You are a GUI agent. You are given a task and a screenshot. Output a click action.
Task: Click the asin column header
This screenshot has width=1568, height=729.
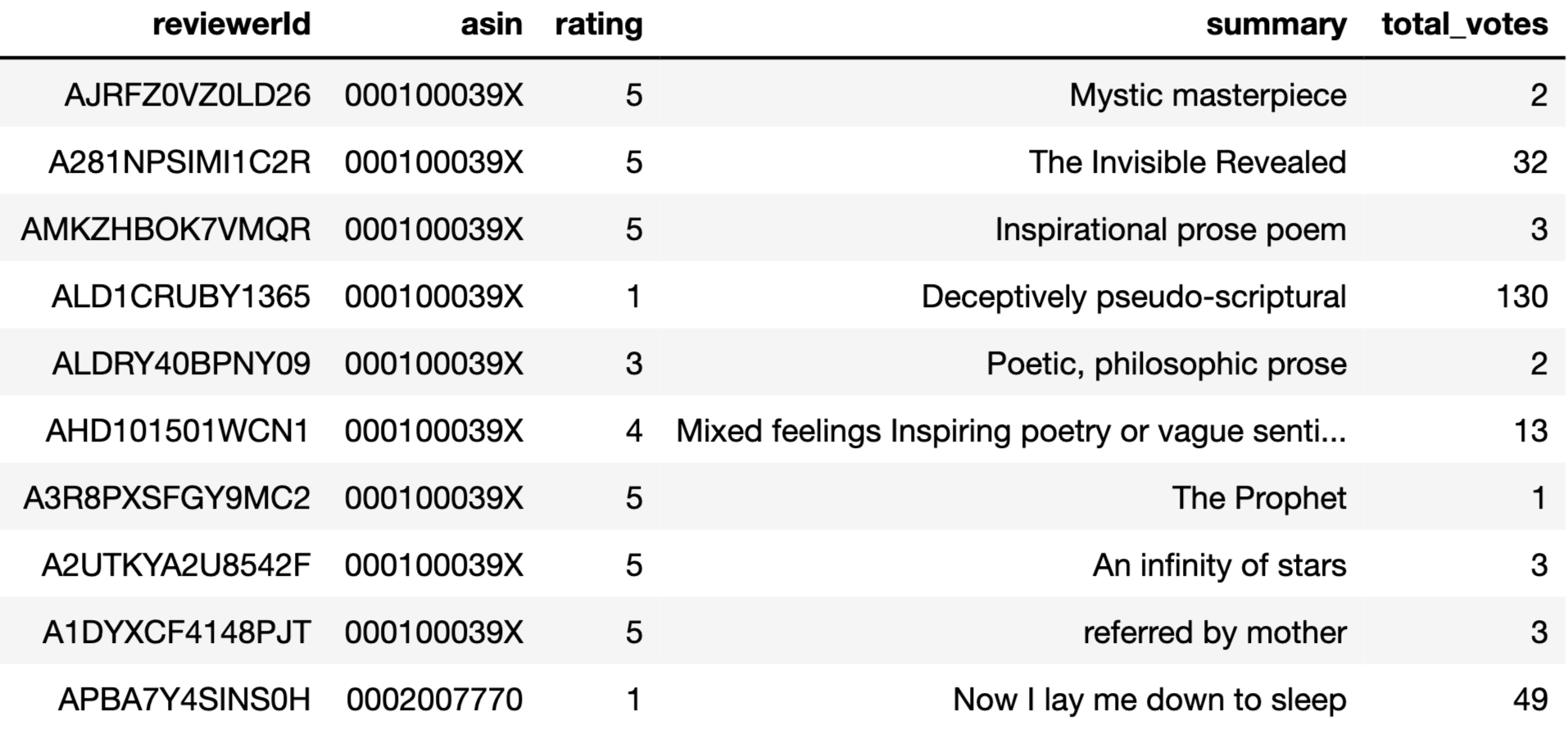click(491, 25)
